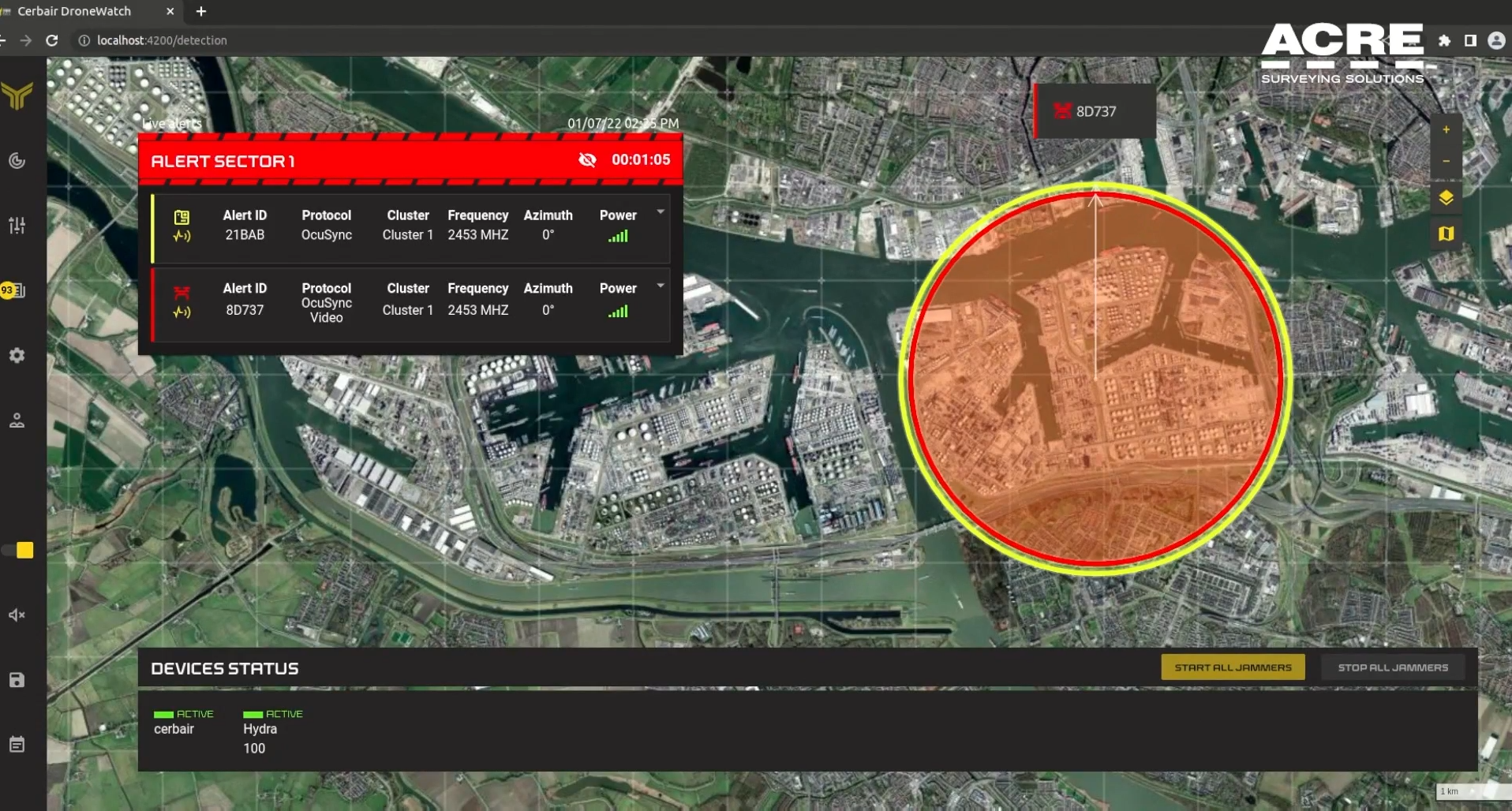This screenshot has width=1512, height=811.
Task: Open the calendar log sidebar icon
Action: (17, 745)
